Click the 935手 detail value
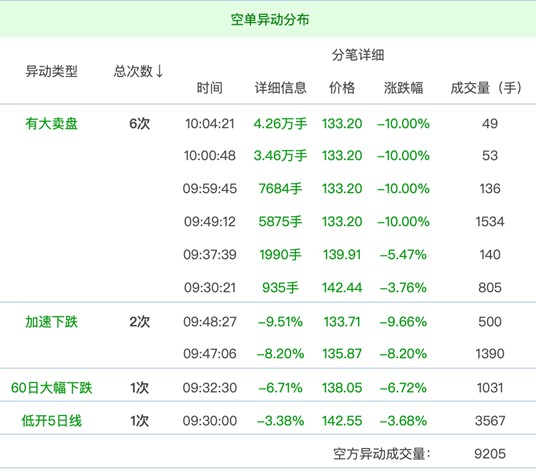The width and height of the screenshot is (536, 470). click(280, 287)
